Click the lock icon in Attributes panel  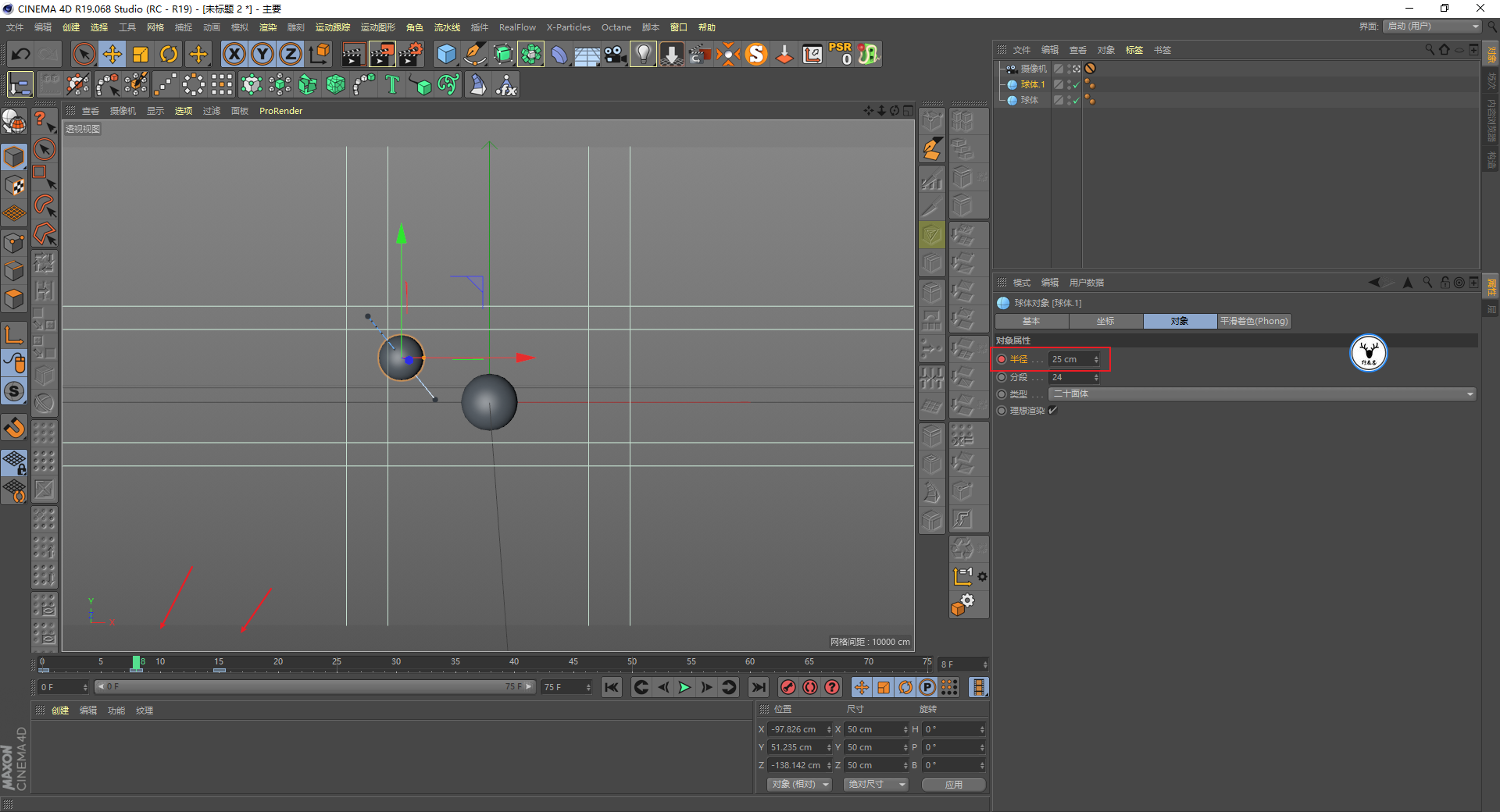click(x=1445, y=283)
